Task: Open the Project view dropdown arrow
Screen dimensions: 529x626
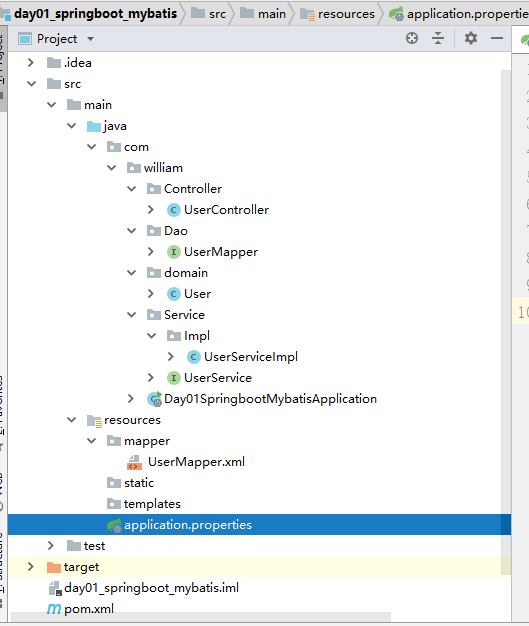Action: (91, 39)
